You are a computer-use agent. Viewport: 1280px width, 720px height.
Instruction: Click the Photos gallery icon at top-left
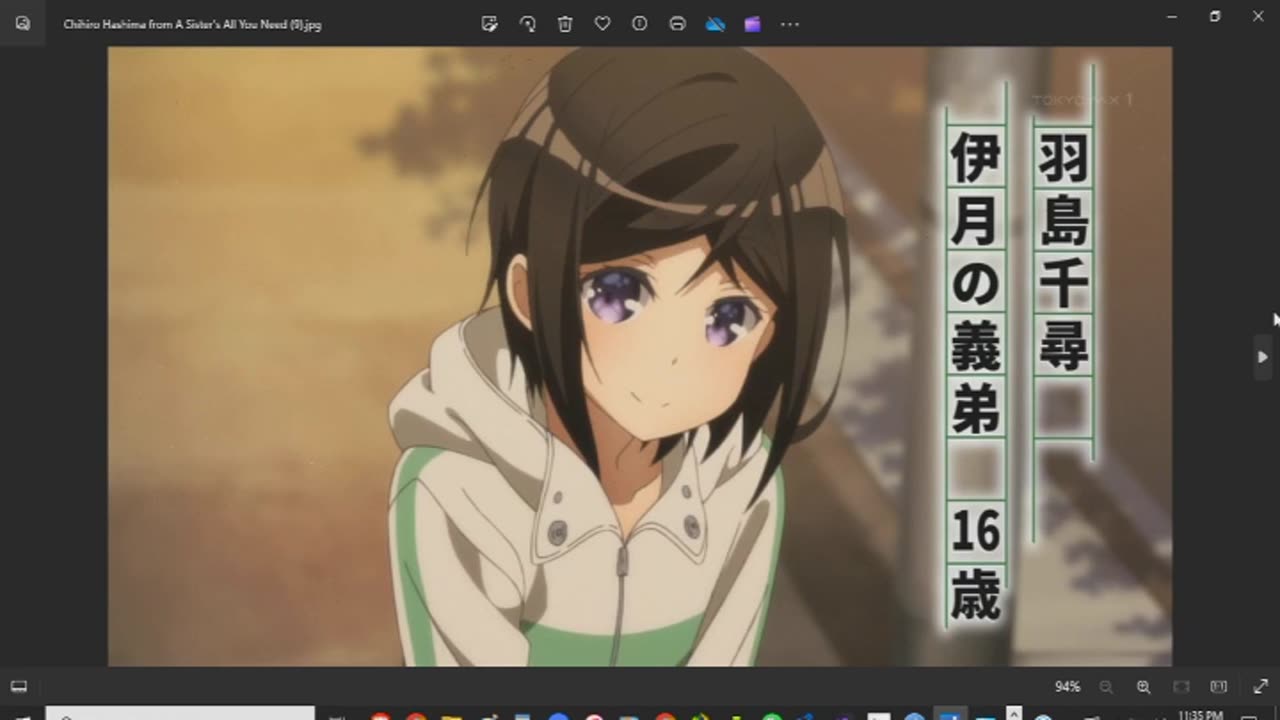(x=23, y=23)
